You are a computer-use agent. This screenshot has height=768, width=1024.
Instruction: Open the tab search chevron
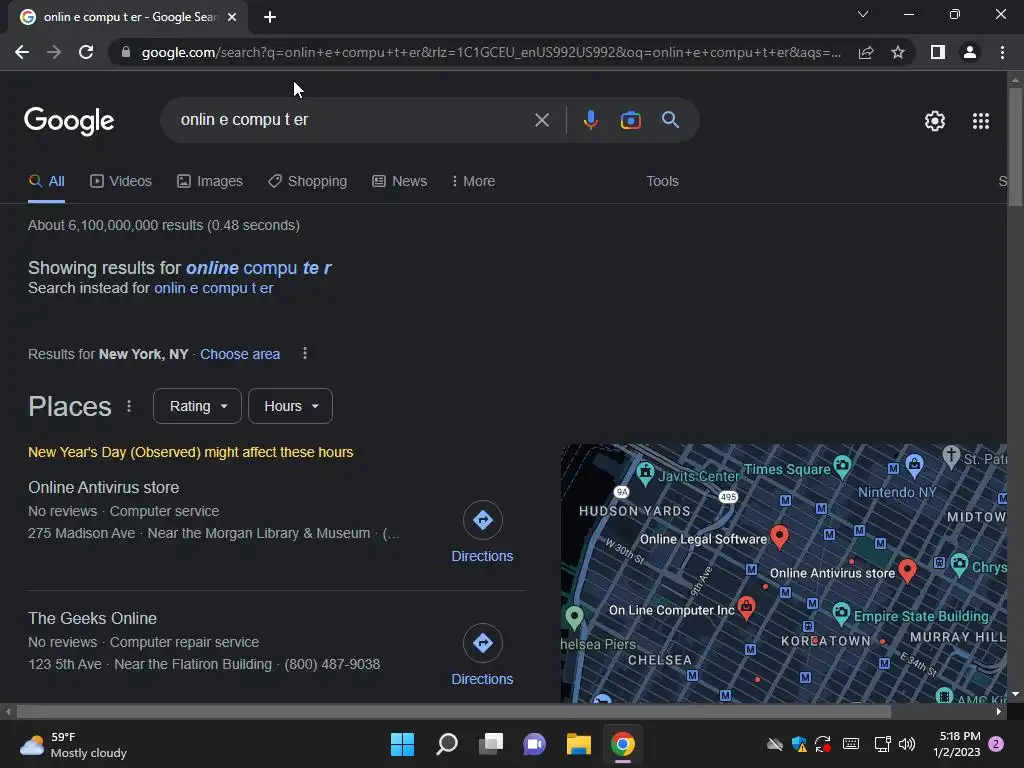click(863, 14)
